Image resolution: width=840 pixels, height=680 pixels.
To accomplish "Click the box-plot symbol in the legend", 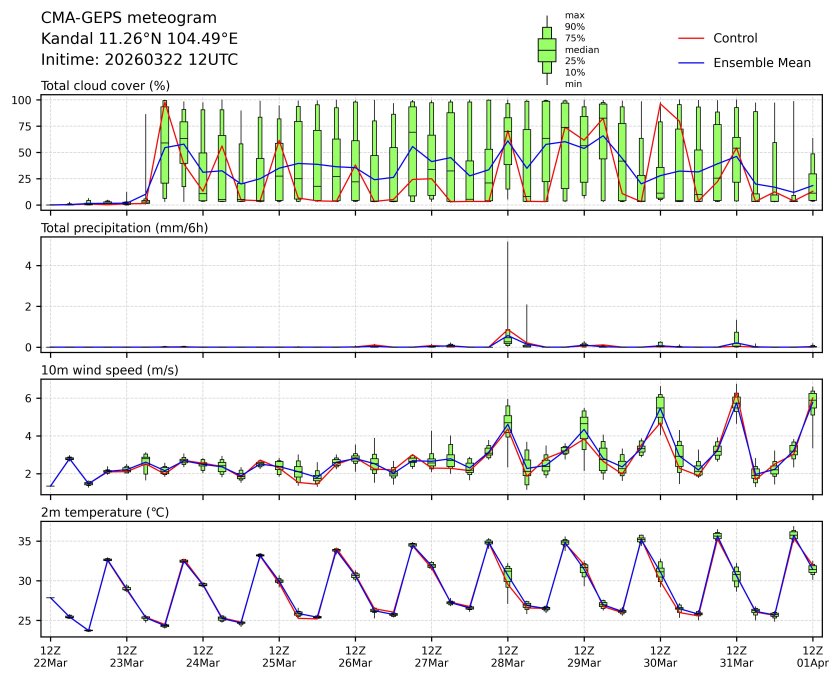I will tap(546, 49).
